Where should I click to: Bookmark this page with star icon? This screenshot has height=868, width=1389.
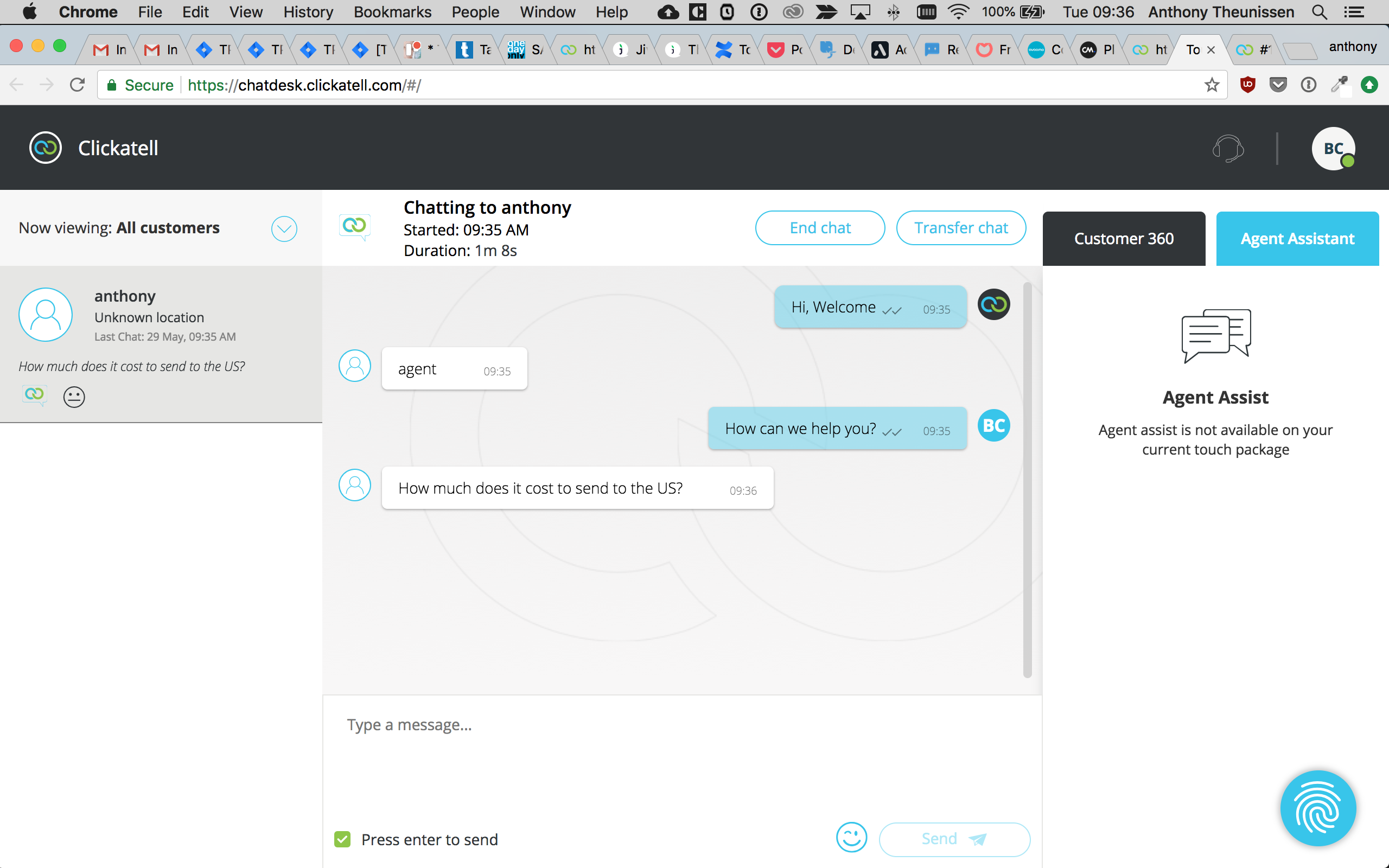point(1211,85)
